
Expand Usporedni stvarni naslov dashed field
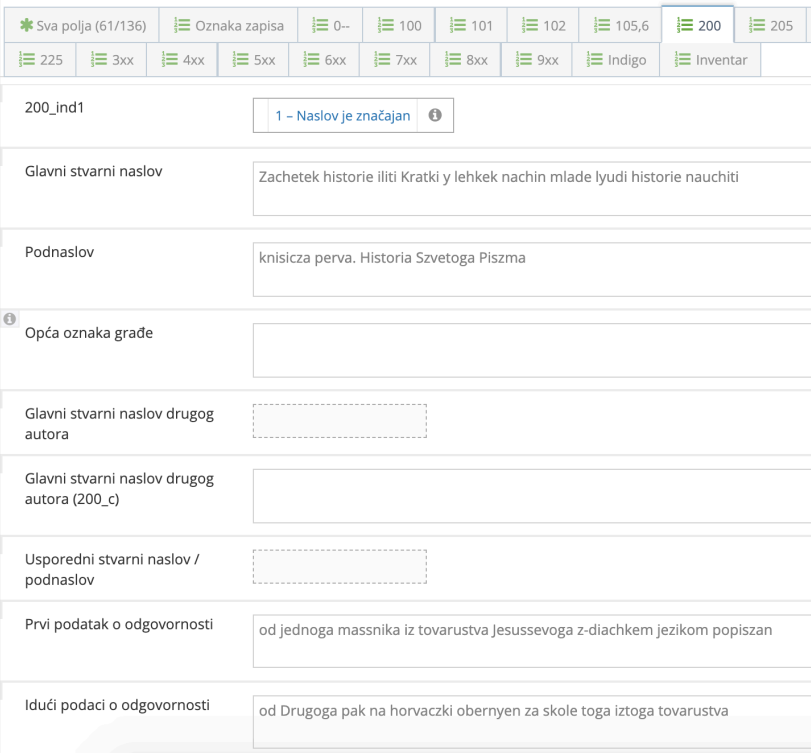coord(340,567)
